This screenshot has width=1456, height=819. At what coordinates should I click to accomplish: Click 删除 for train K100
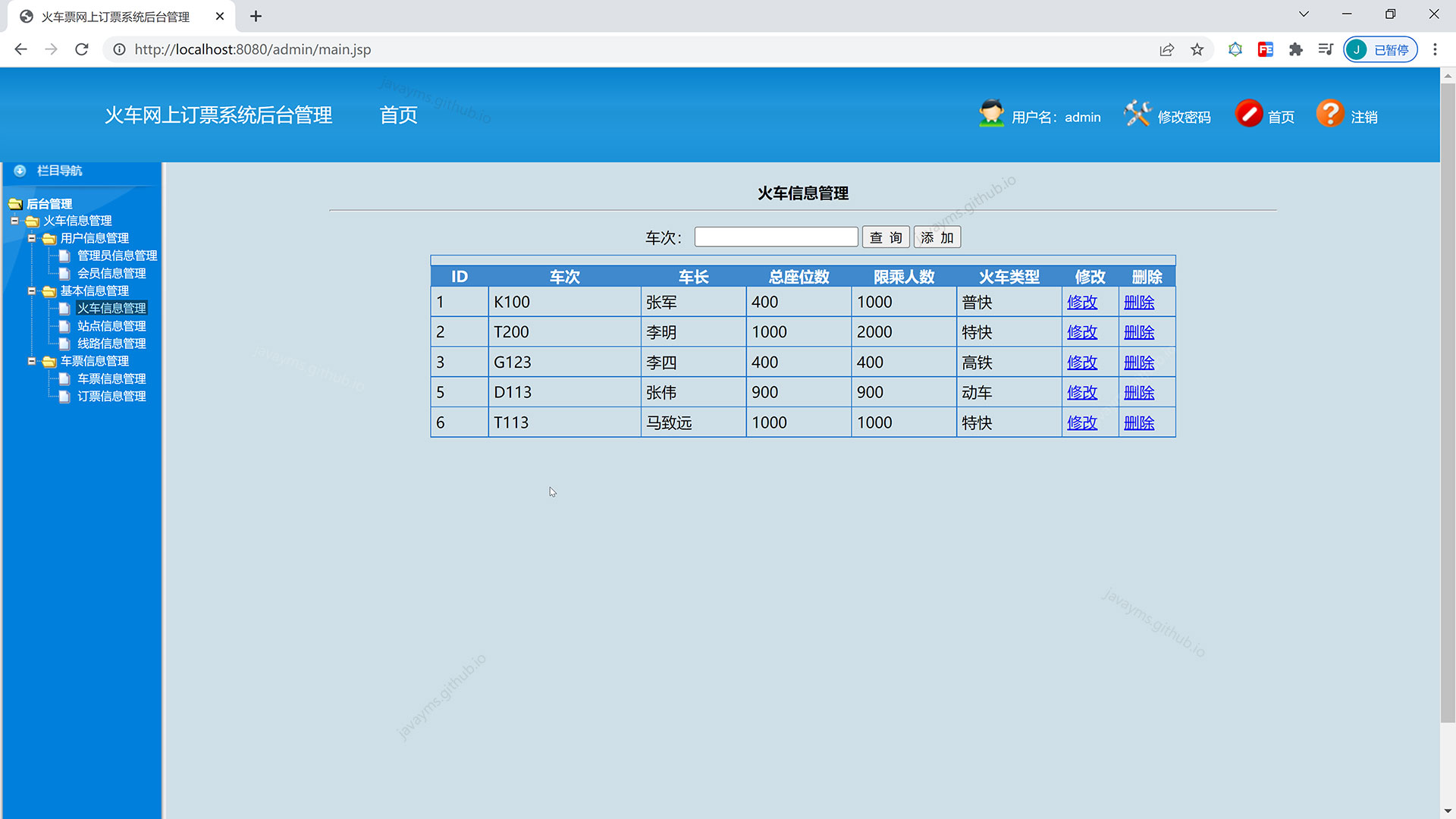[x=1139, y=302]
